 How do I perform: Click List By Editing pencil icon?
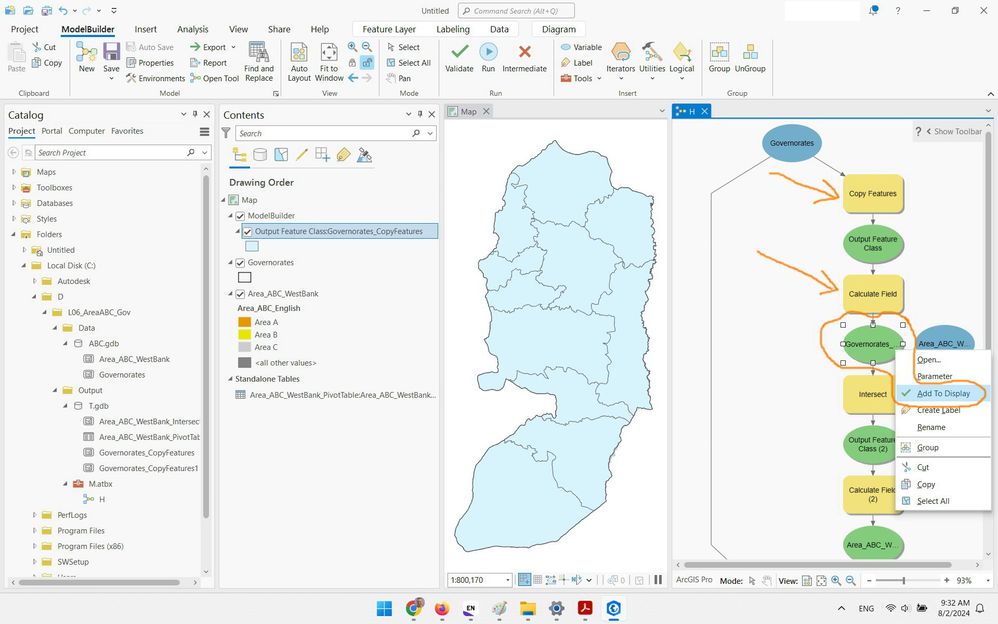(x=302, y=155)
